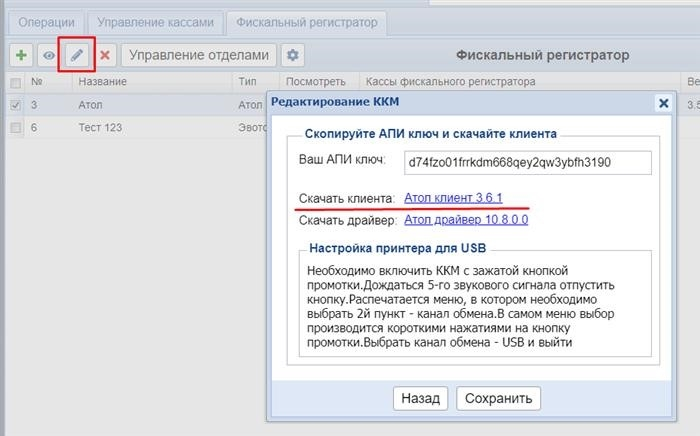Close the Редактирование ККМ dialog

coord(662,103)
